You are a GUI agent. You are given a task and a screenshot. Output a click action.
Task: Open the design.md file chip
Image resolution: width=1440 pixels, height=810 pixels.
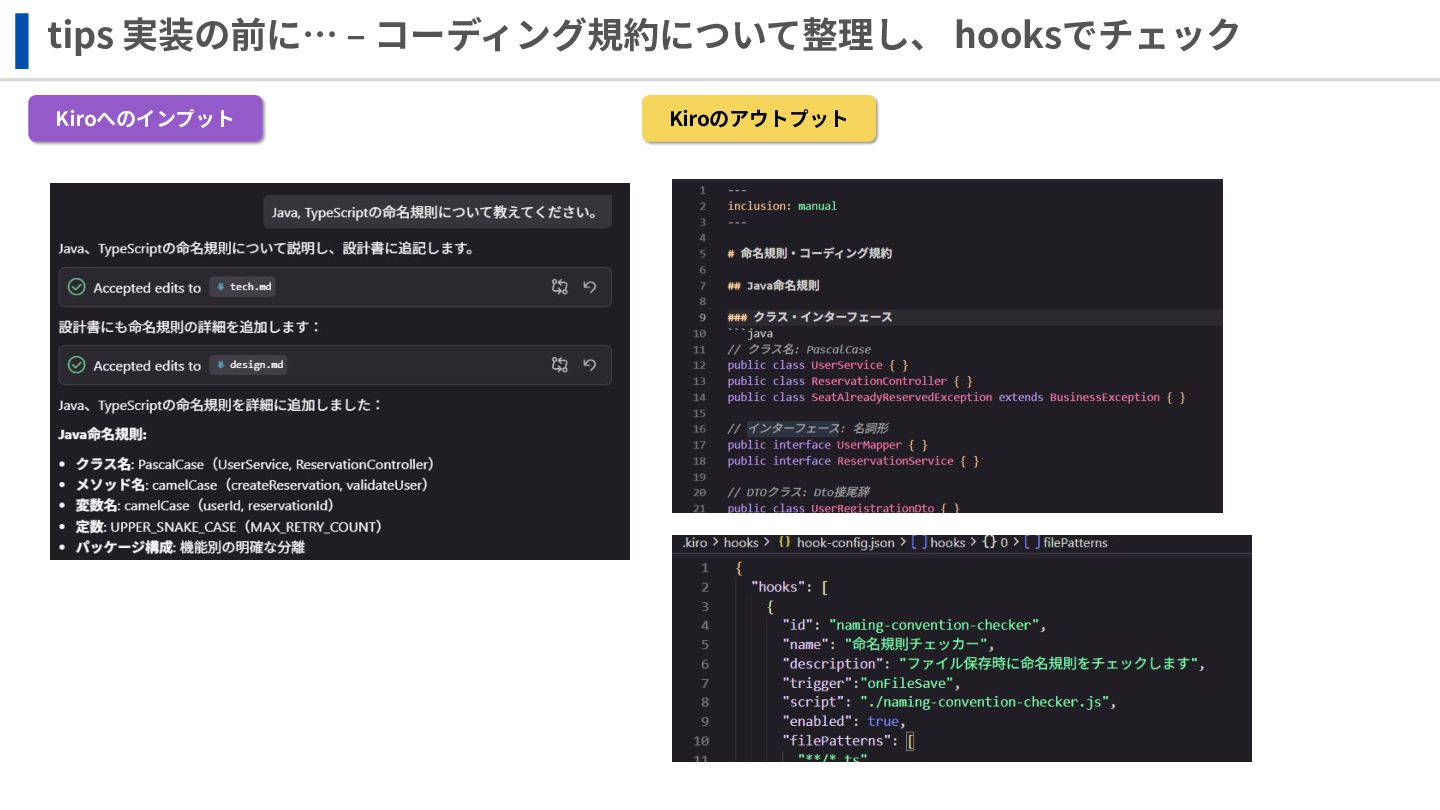click(x=248, y=365)
